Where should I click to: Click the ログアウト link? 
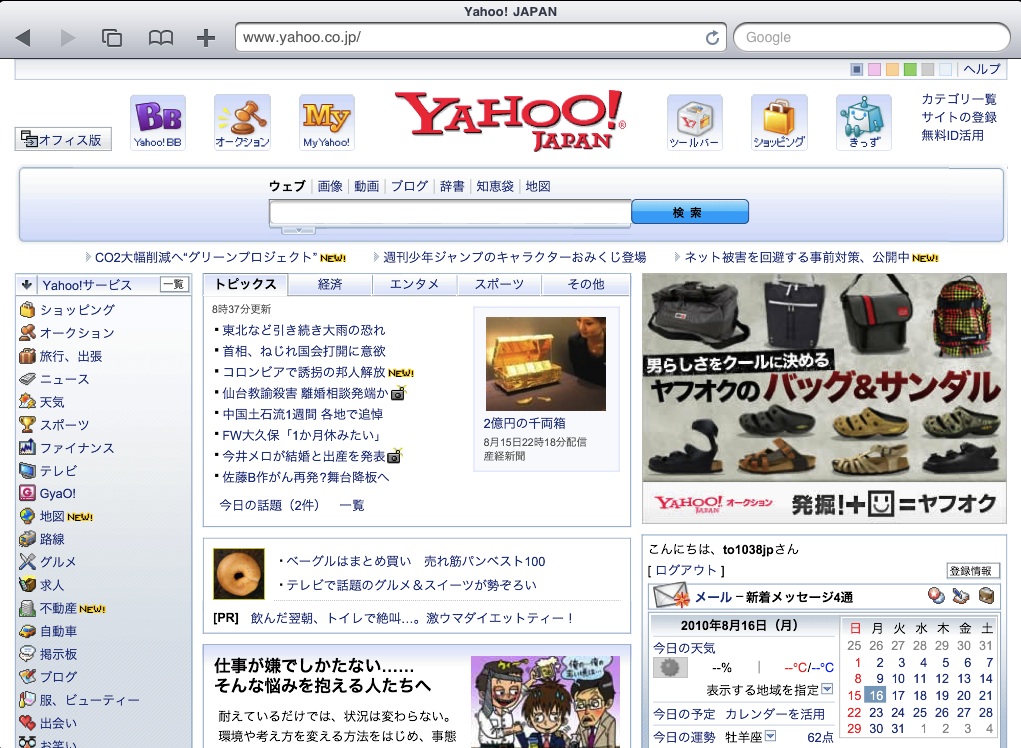click(686, 570)
